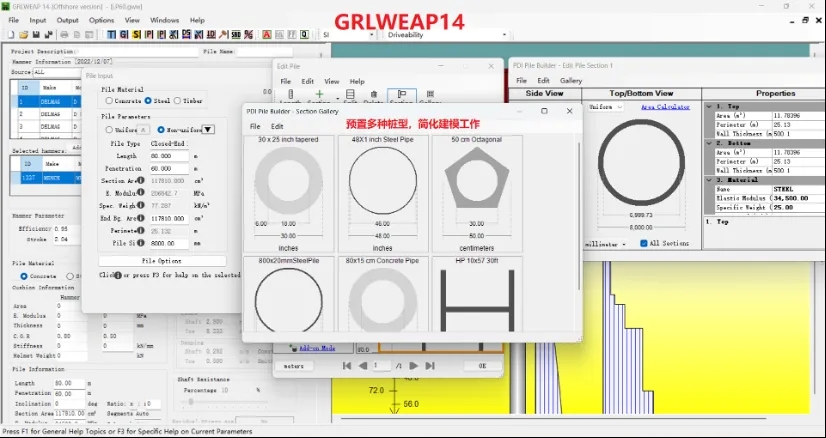
Task: Open Gallery menu in Edit Pile Section window
Action: tap(571, 80)
